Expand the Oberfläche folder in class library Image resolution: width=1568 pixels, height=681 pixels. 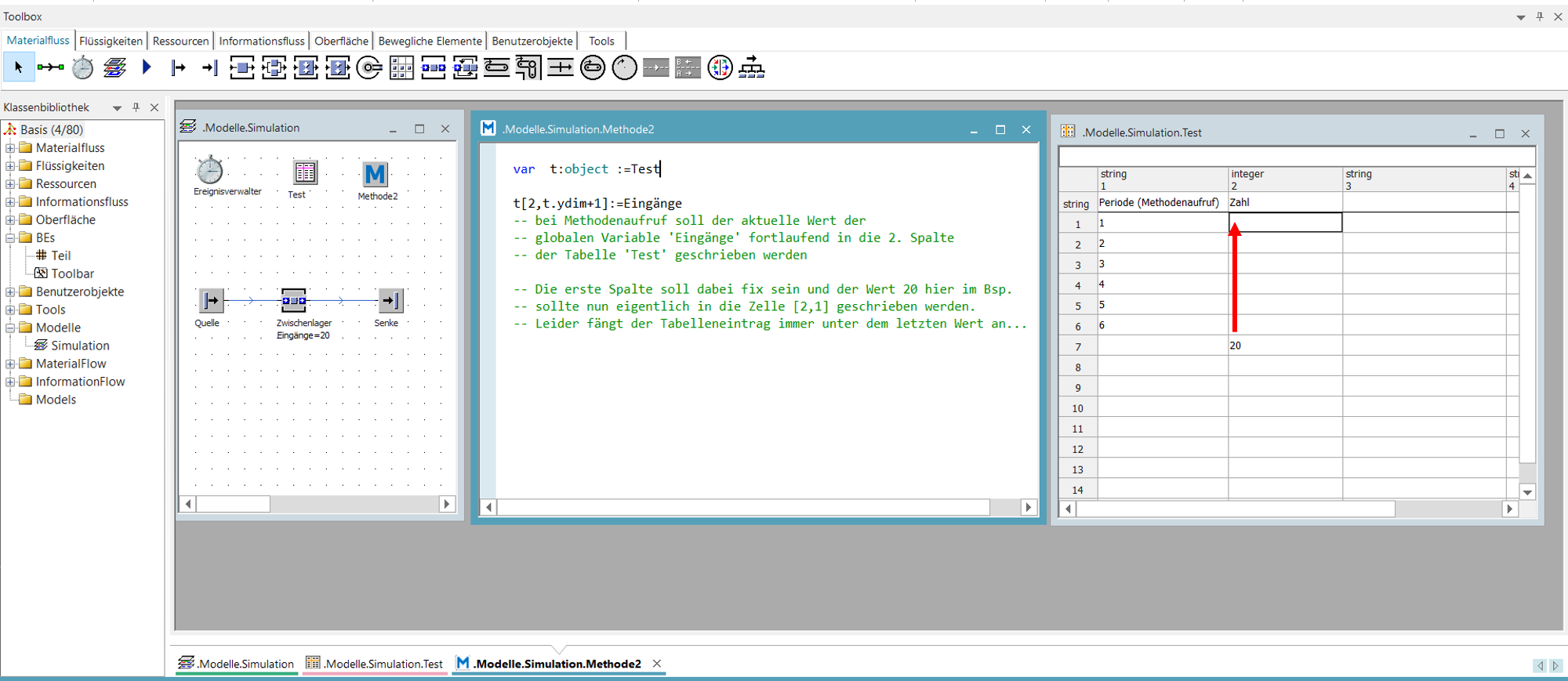(10, 219)
